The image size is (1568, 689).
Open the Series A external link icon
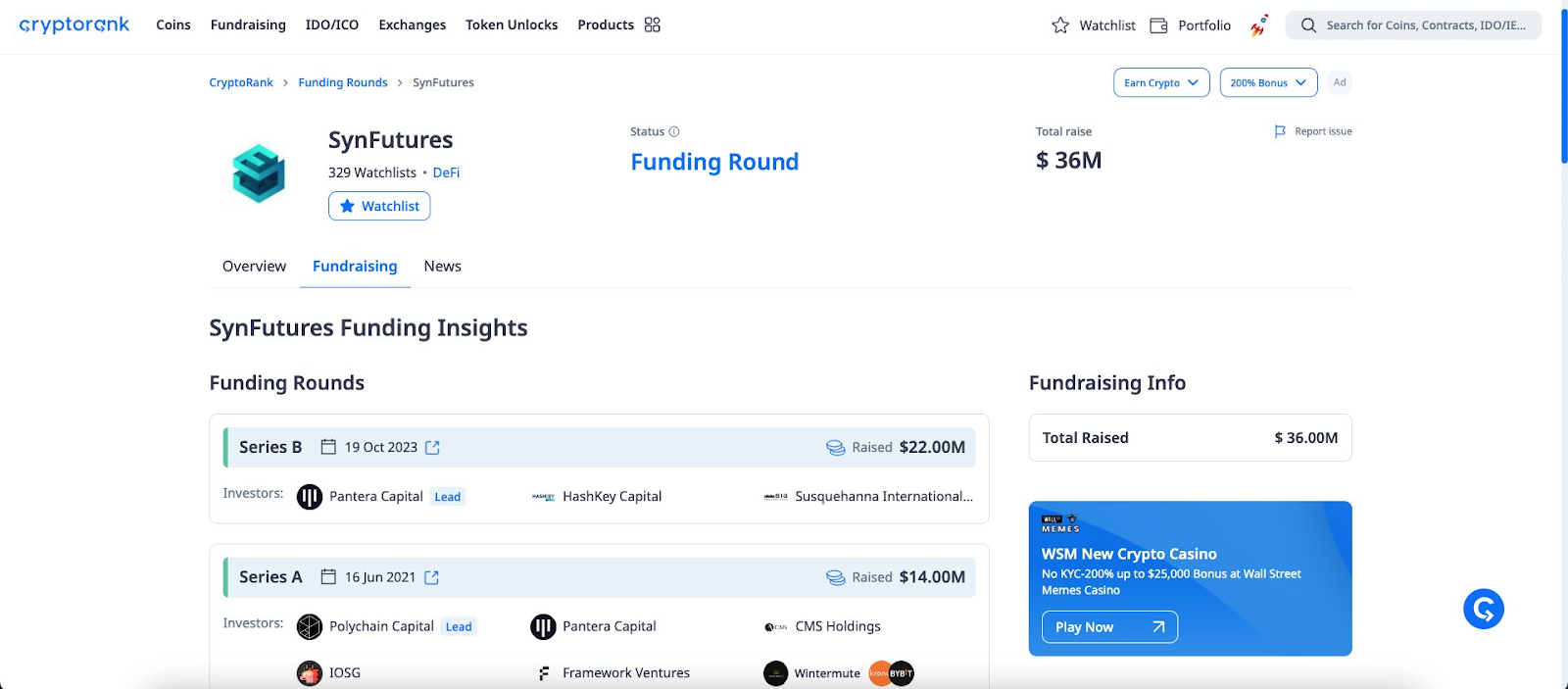[431, 577]
